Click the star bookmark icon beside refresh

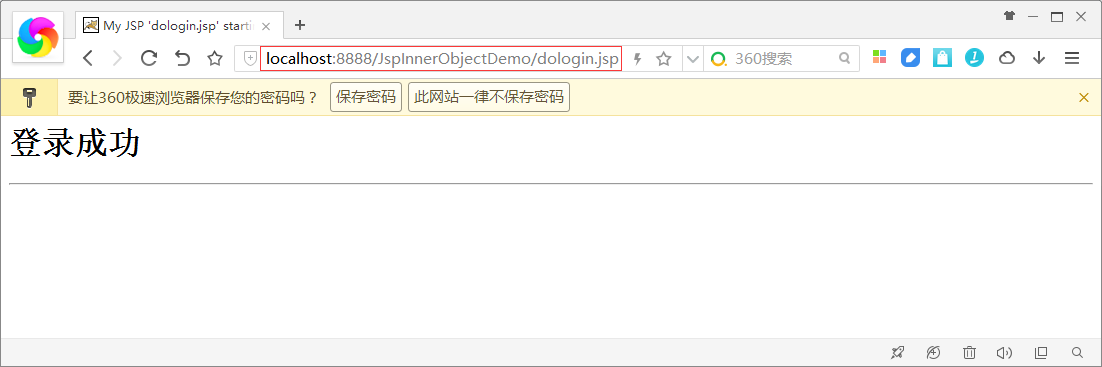point(215,58)
